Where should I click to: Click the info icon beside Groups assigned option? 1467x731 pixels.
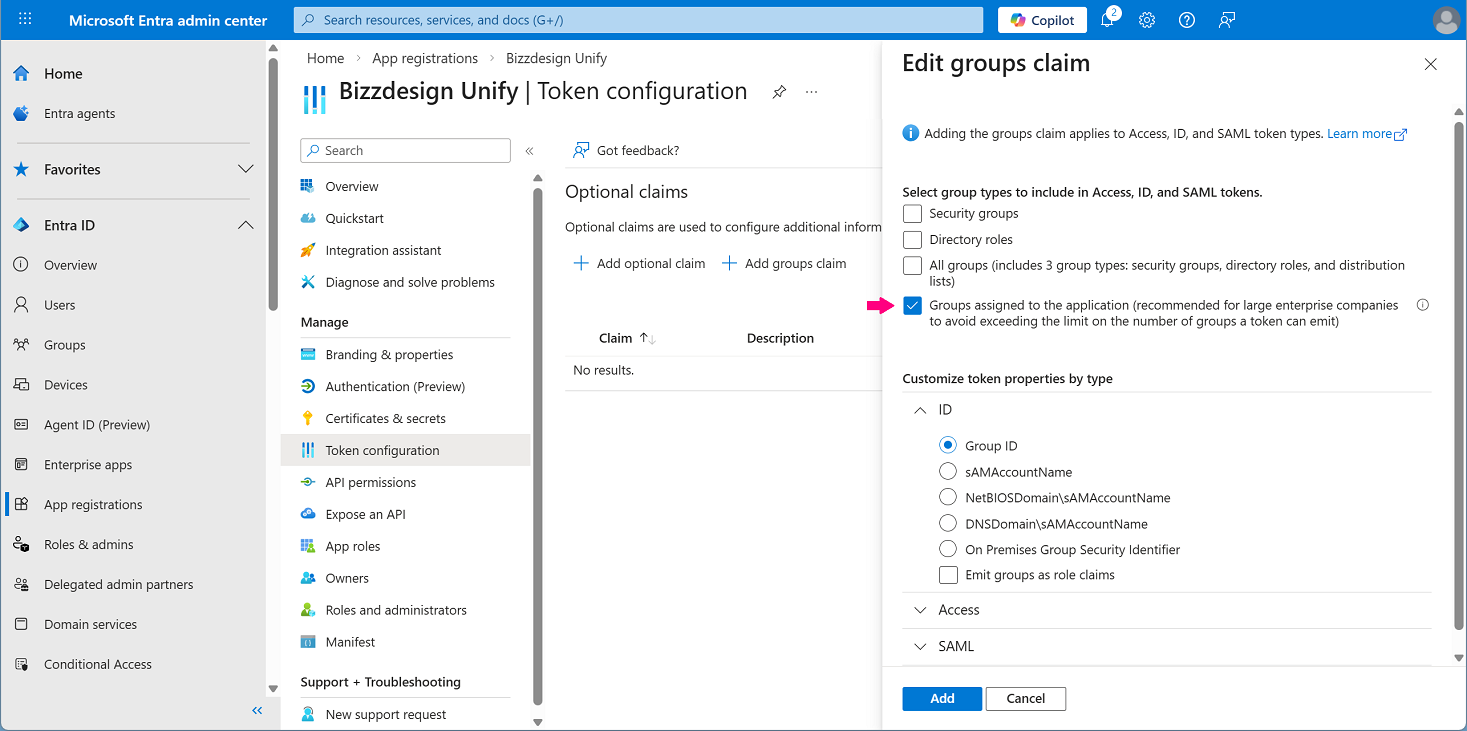[x=1423, y=305]
